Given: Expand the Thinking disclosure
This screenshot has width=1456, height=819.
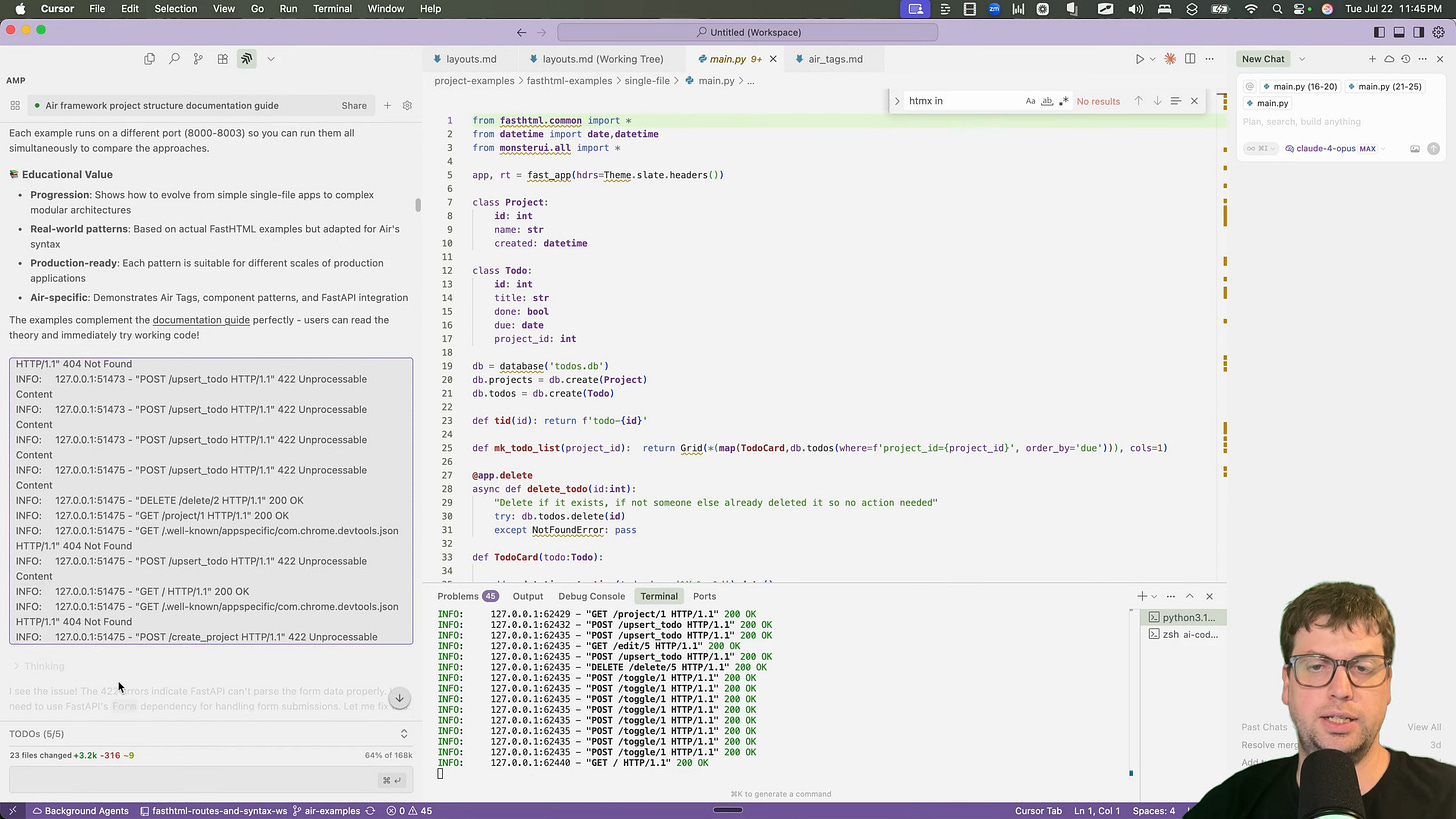Looking at the screenshot, I should pos(38,667).
